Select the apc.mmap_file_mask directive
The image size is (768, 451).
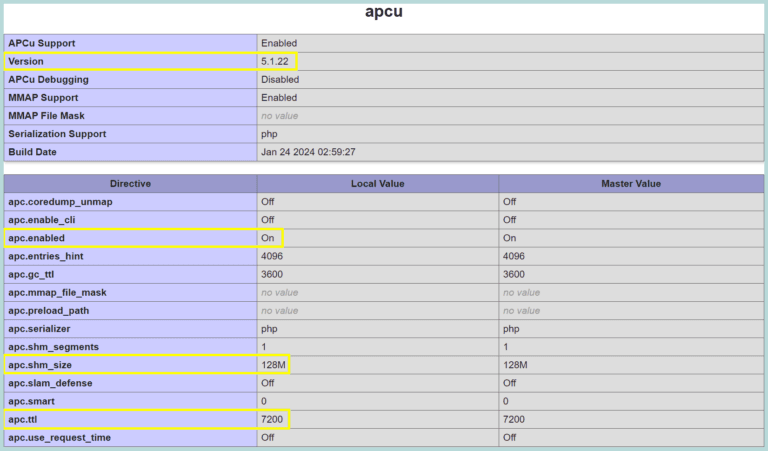(x=57, y=292)
